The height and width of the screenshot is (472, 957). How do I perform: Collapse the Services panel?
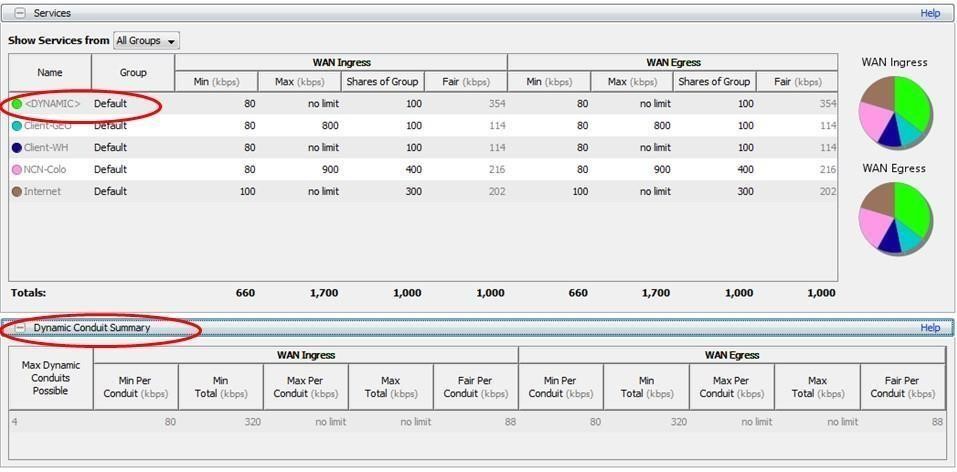pyautogui.click(x=20, y=13)
